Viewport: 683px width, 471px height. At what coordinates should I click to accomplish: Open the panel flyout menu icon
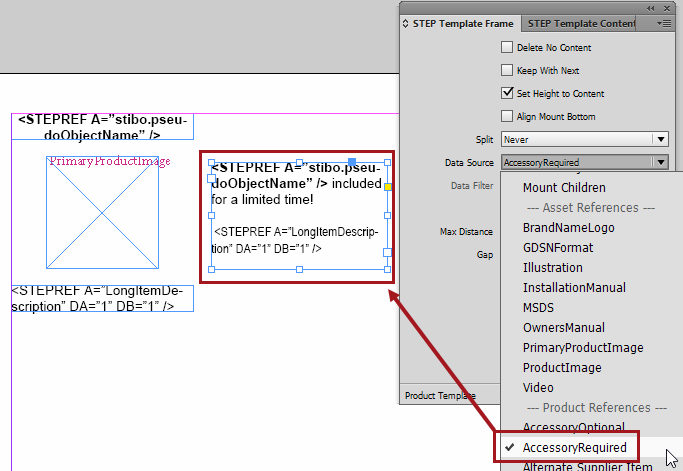(664, 23)
